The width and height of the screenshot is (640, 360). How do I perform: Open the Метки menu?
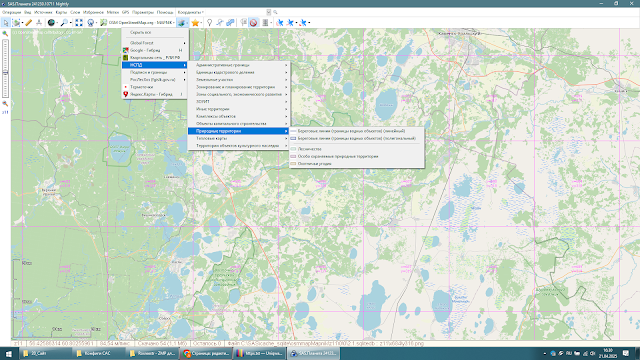point(113,12)
